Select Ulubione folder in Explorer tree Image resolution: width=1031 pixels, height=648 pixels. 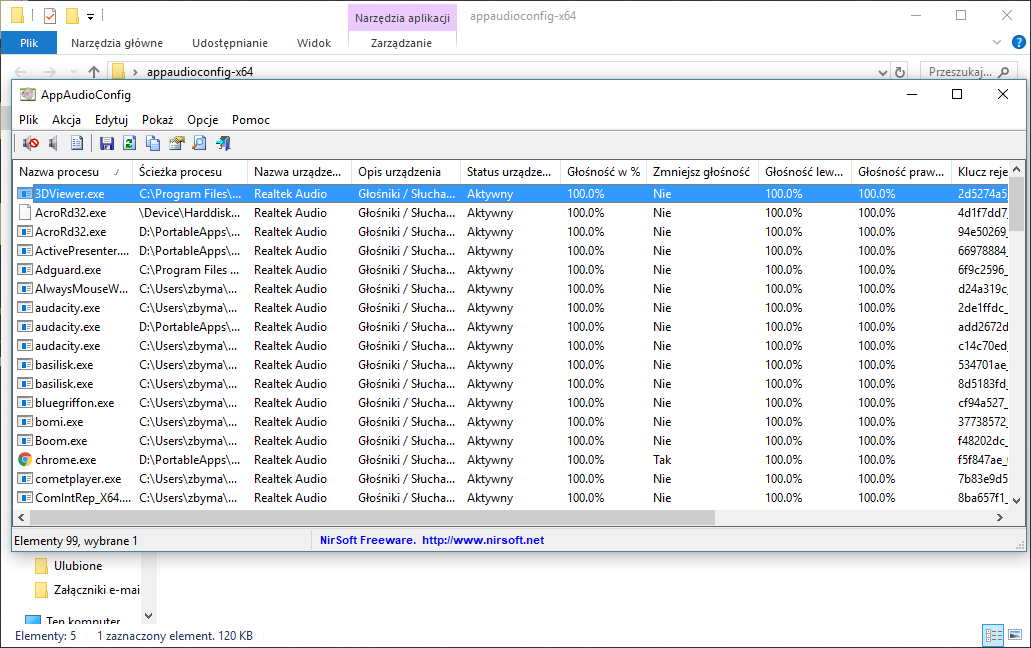coord(78,566)
